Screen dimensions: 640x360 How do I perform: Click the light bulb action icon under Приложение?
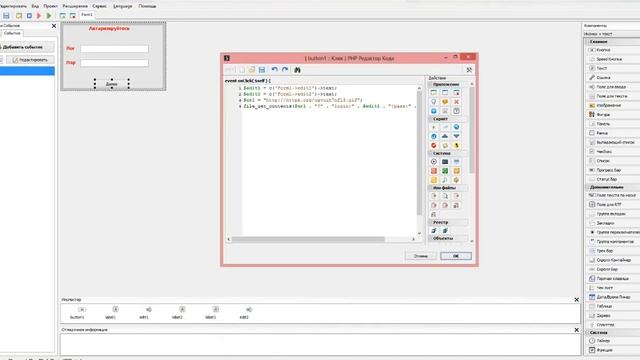[x=433, y=102]
